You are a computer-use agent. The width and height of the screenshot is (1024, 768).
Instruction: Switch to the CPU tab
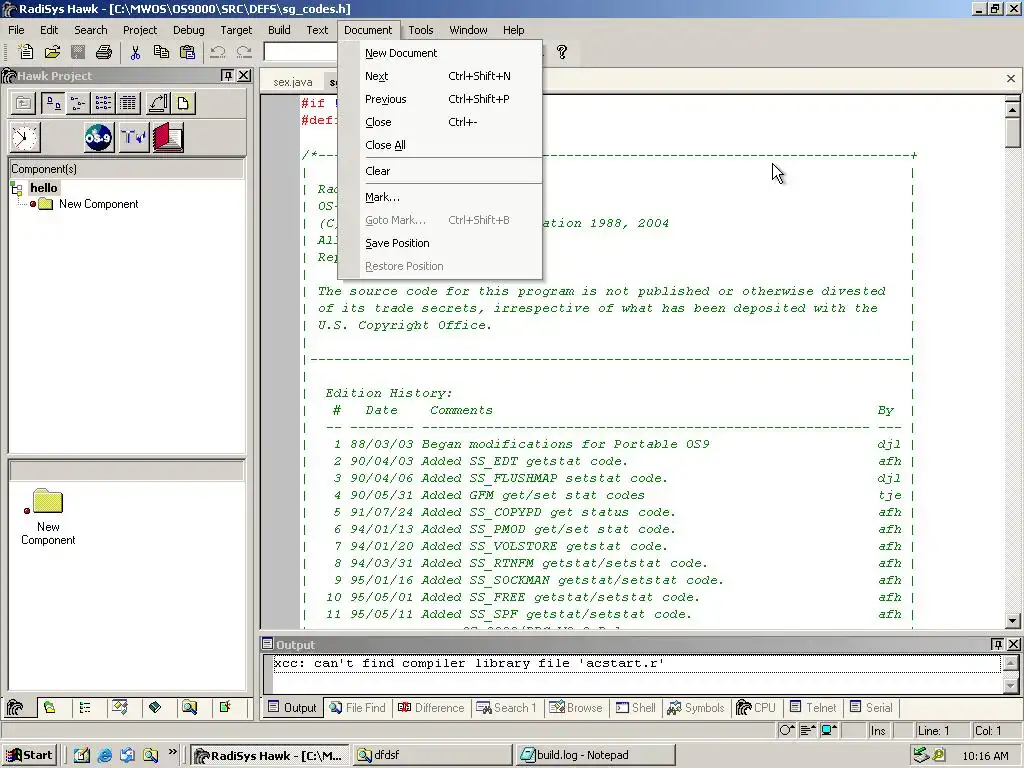point(756,708)
